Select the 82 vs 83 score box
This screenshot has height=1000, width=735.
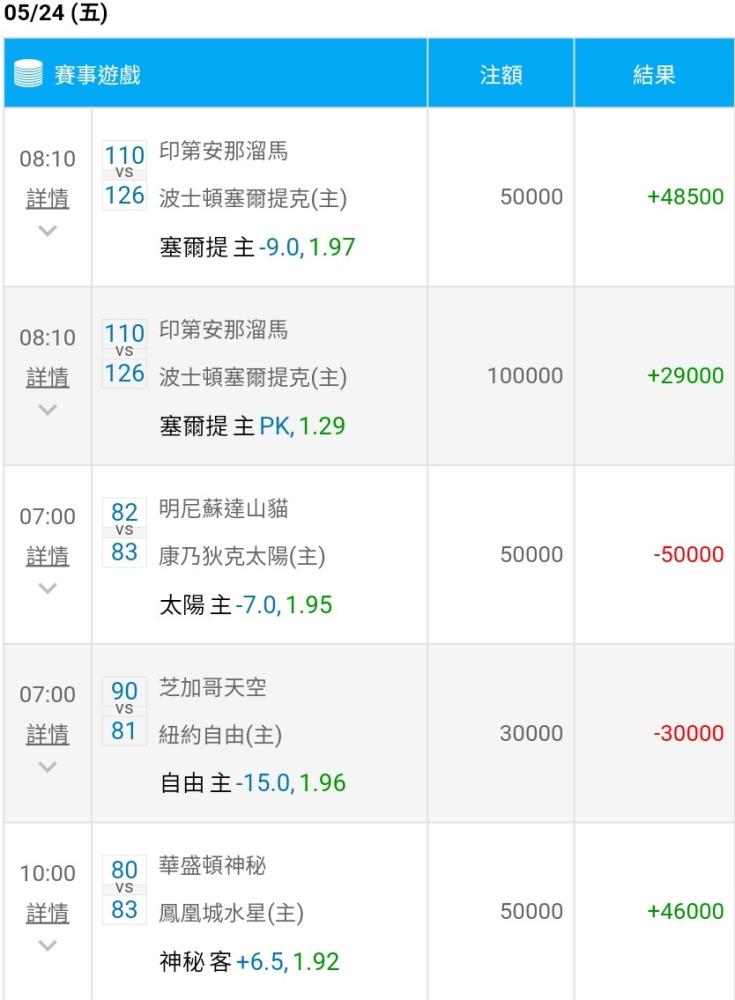tap(124, 532)
